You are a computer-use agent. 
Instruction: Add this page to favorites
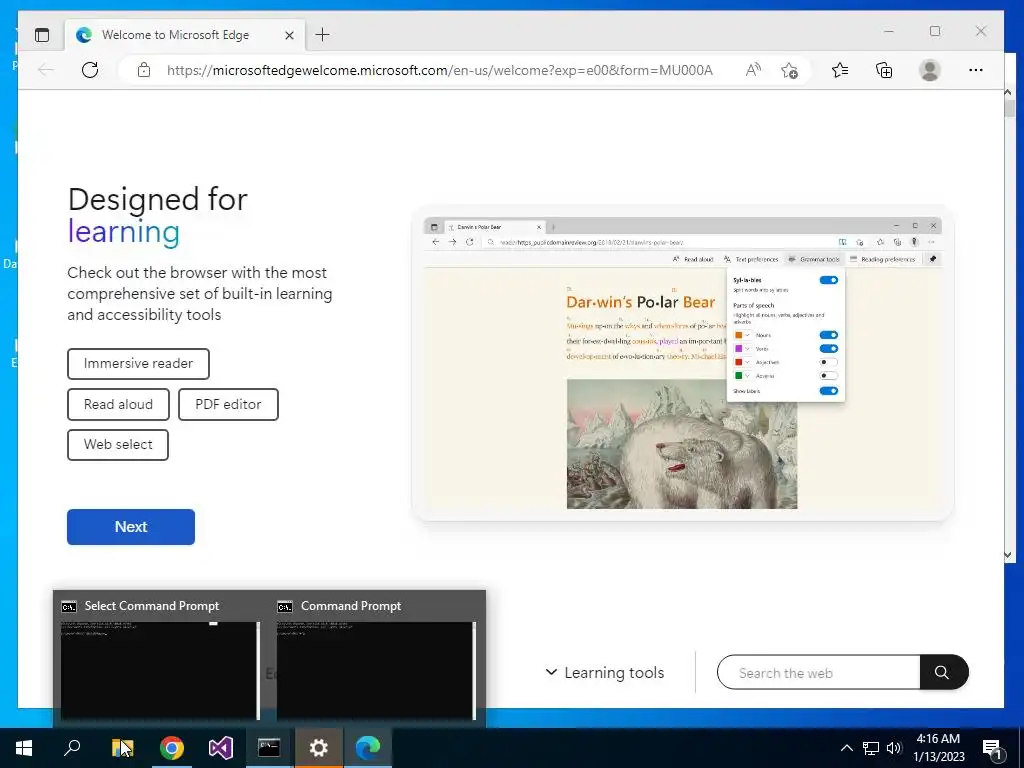coord(790,70)
